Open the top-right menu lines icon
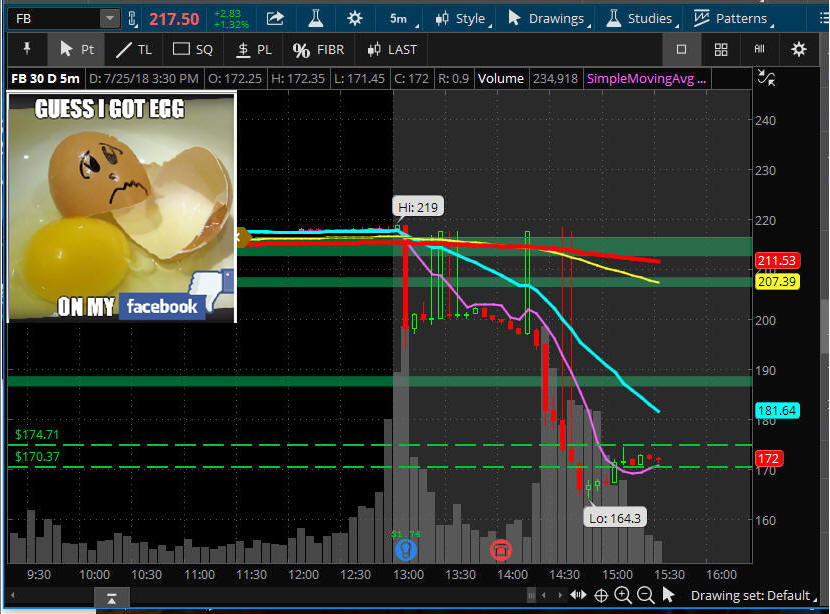Image resolution: width=830 pixels, height=614 pixels. click(x=824, y=19)
